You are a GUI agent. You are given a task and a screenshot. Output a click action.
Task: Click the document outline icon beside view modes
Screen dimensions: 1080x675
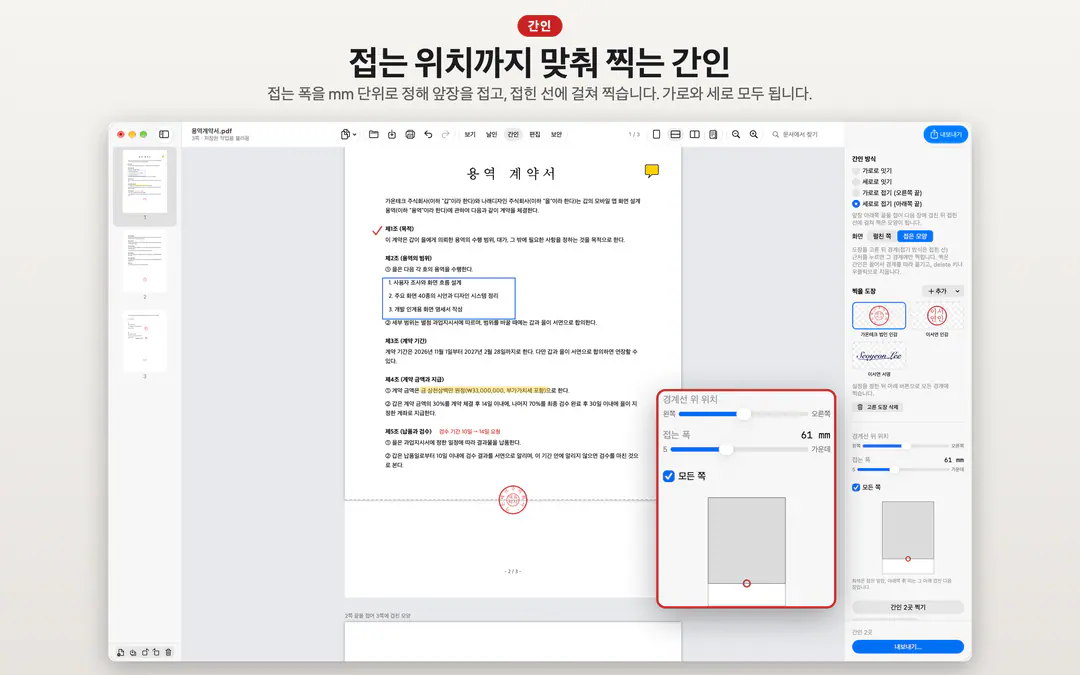pos(714,134)
